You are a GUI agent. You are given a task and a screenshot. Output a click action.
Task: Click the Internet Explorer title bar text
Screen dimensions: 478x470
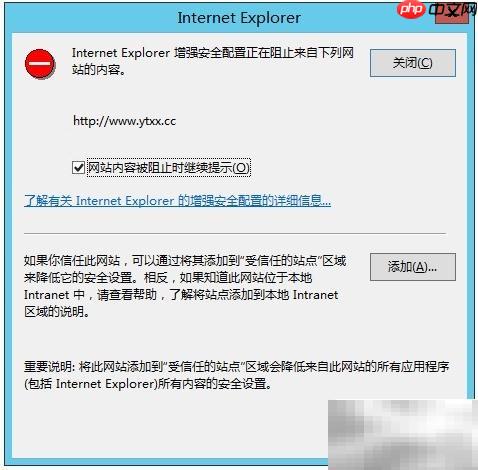tap(239, 17)
